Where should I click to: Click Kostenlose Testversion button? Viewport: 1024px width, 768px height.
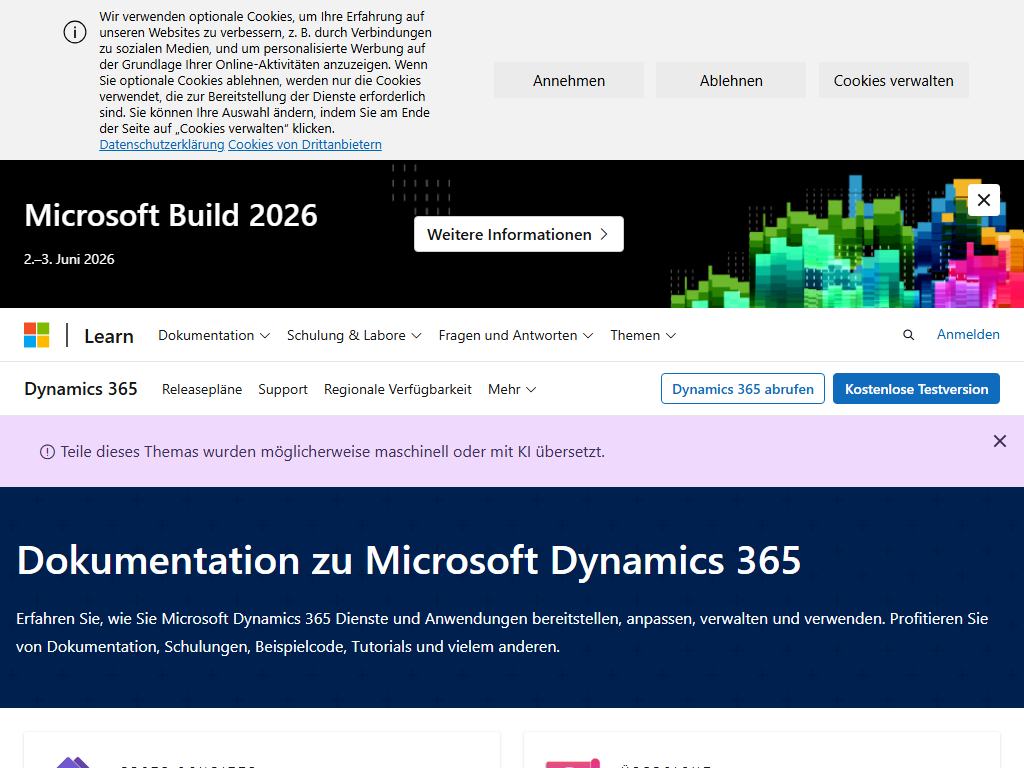[x=916, y=389]
